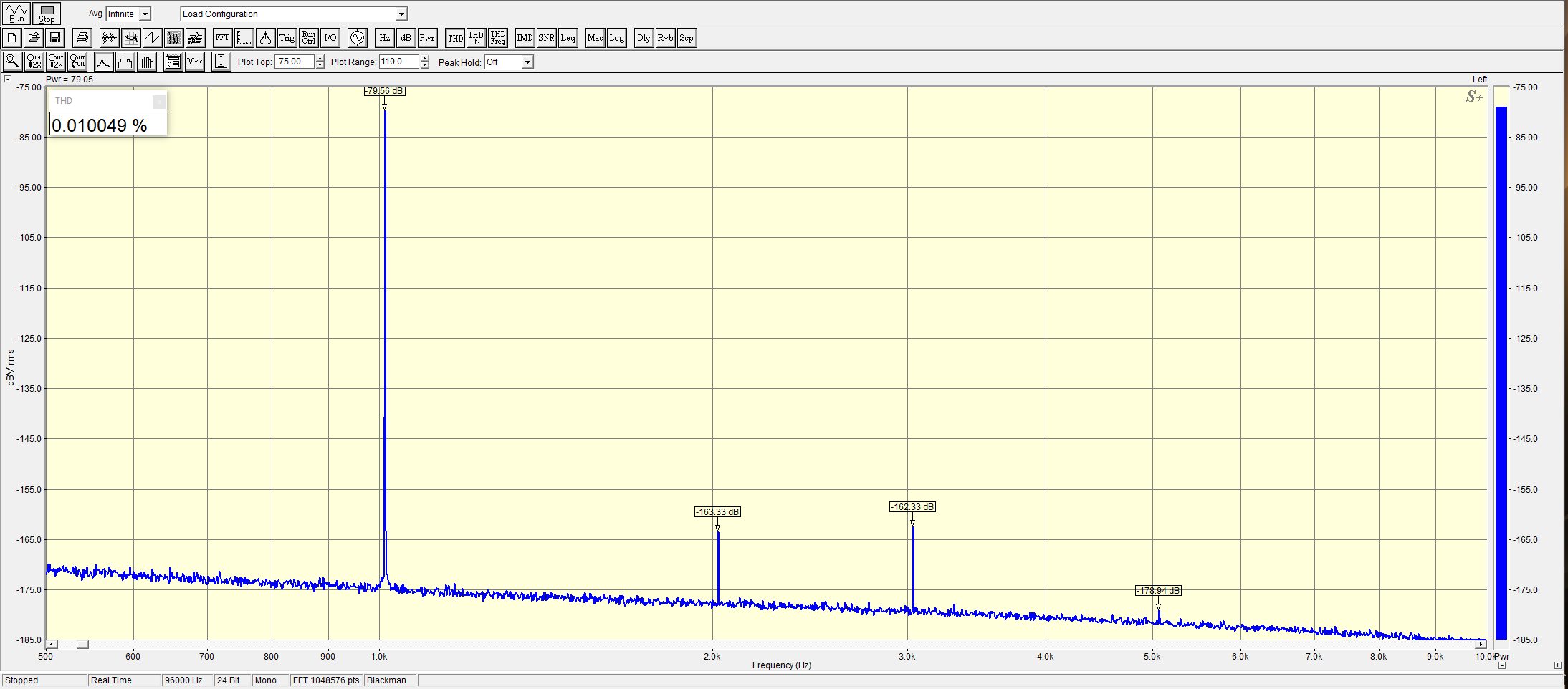The image size is (1568, 689).
Task: Open the signal generator sine icon
Action: (x=358, y=38)
